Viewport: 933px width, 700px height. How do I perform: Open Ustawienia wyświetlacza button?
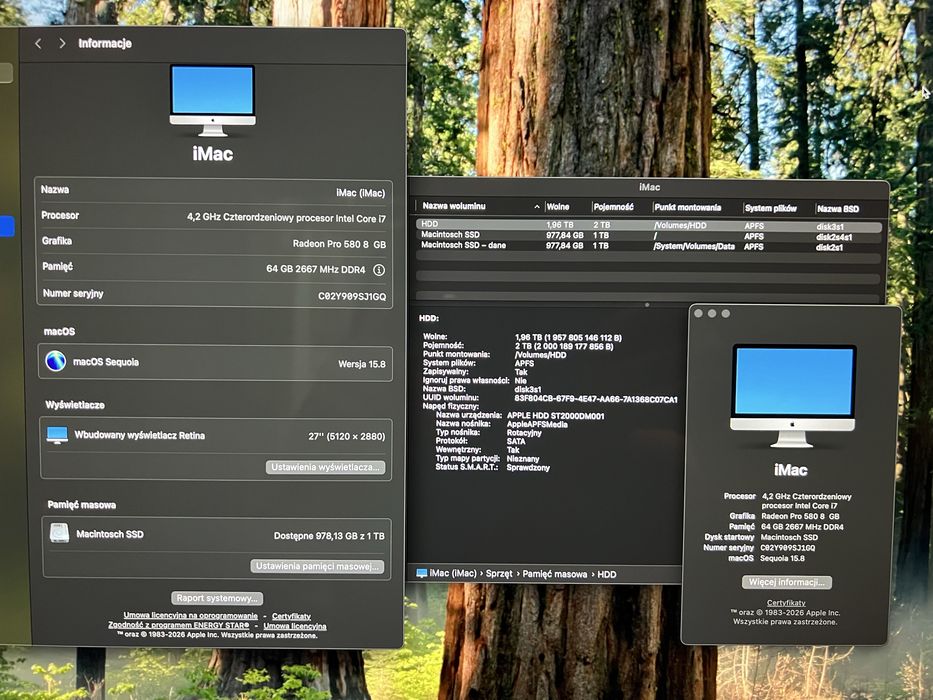click(x=325, y=467)
